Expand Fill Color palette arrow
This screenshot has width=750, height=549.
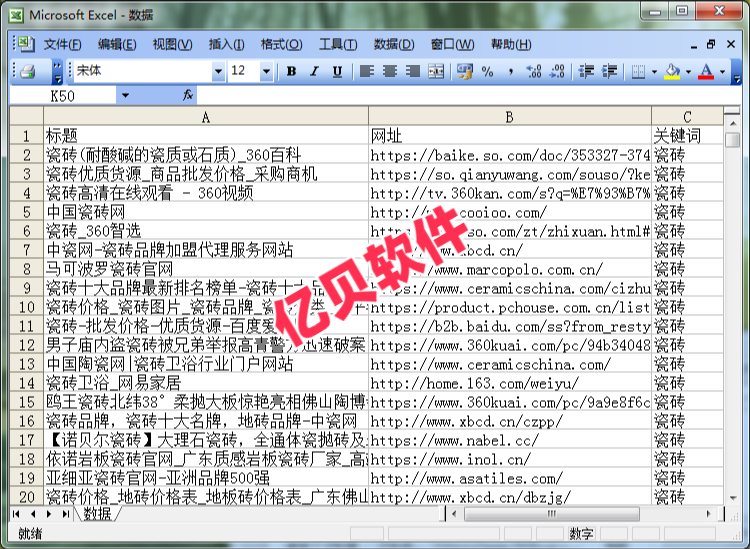tap(688, 72)
